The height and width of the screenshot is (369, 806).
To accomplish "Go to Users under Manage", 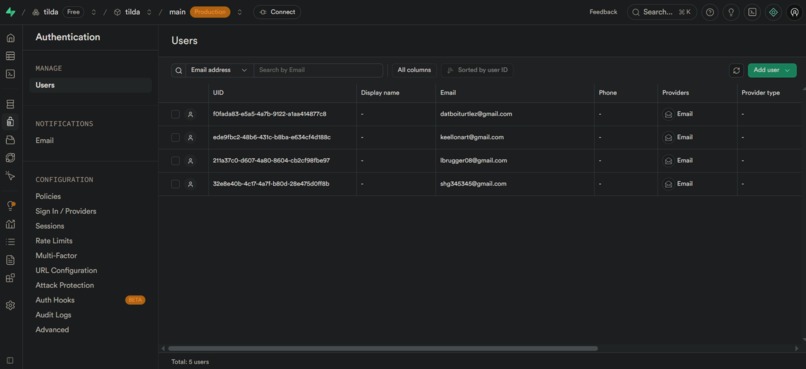I will (90, 85).
